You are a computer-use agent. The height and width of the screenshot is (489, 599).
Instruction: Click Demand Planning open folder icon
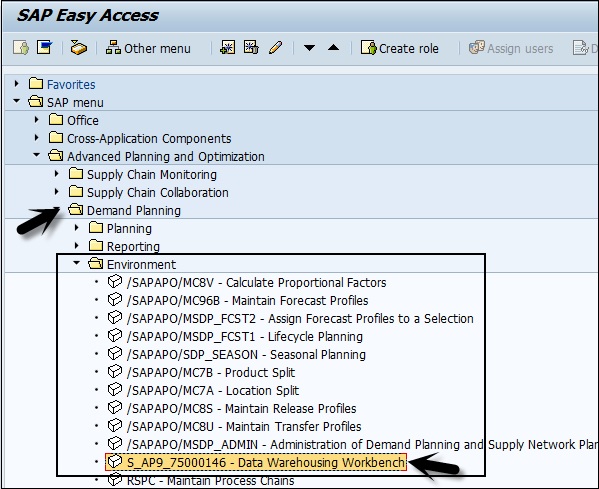[76, 209]
